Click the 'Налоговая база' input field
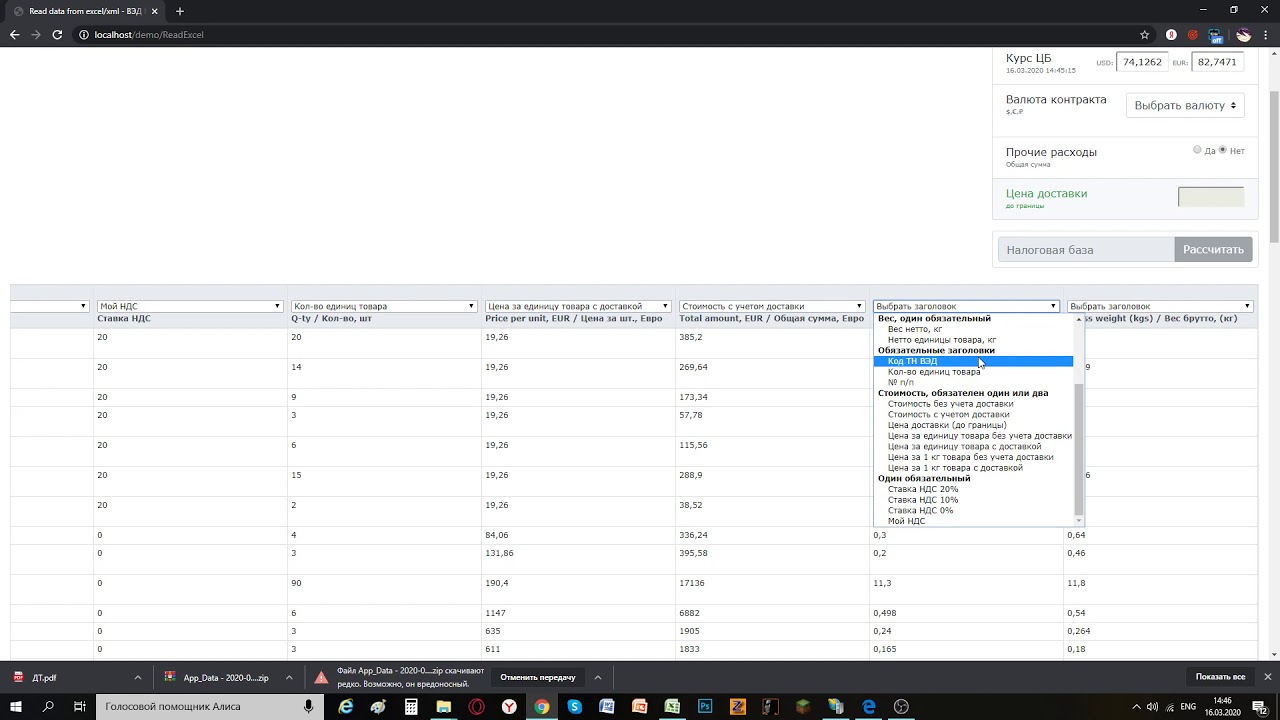Viewport: 1280px width, 720px height. pyautogui.click(x=1086, y=250)
